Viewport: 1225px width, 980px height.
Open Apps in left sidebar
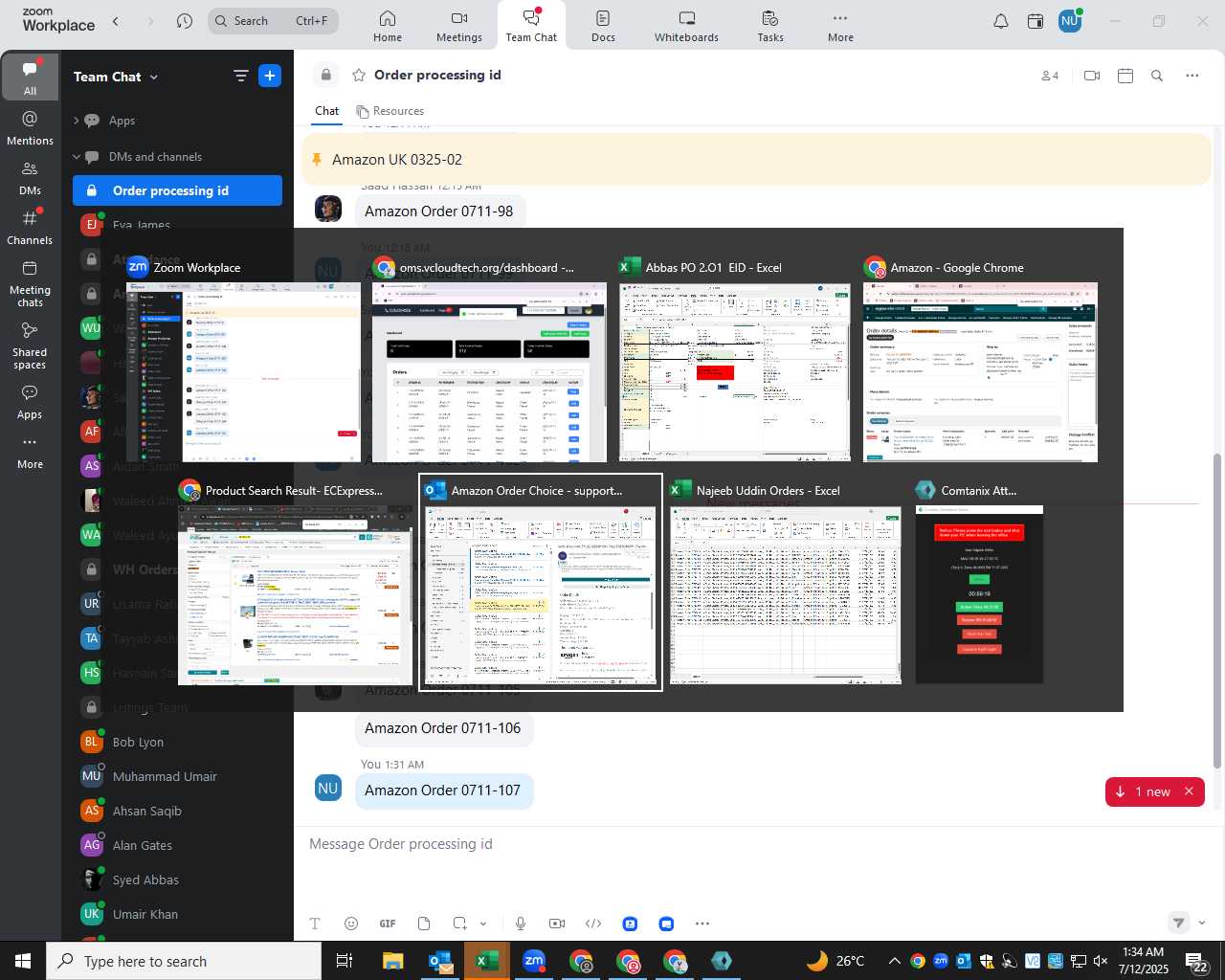pyautogui.click(x=30, y=402)
